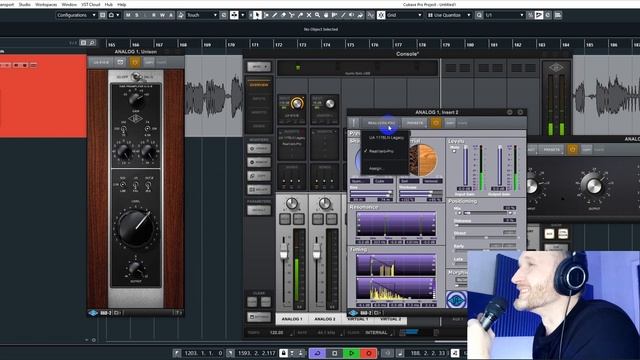The image size is (640, 360).
Task: Open the Workspaces menu
Action: pos(46,4)
